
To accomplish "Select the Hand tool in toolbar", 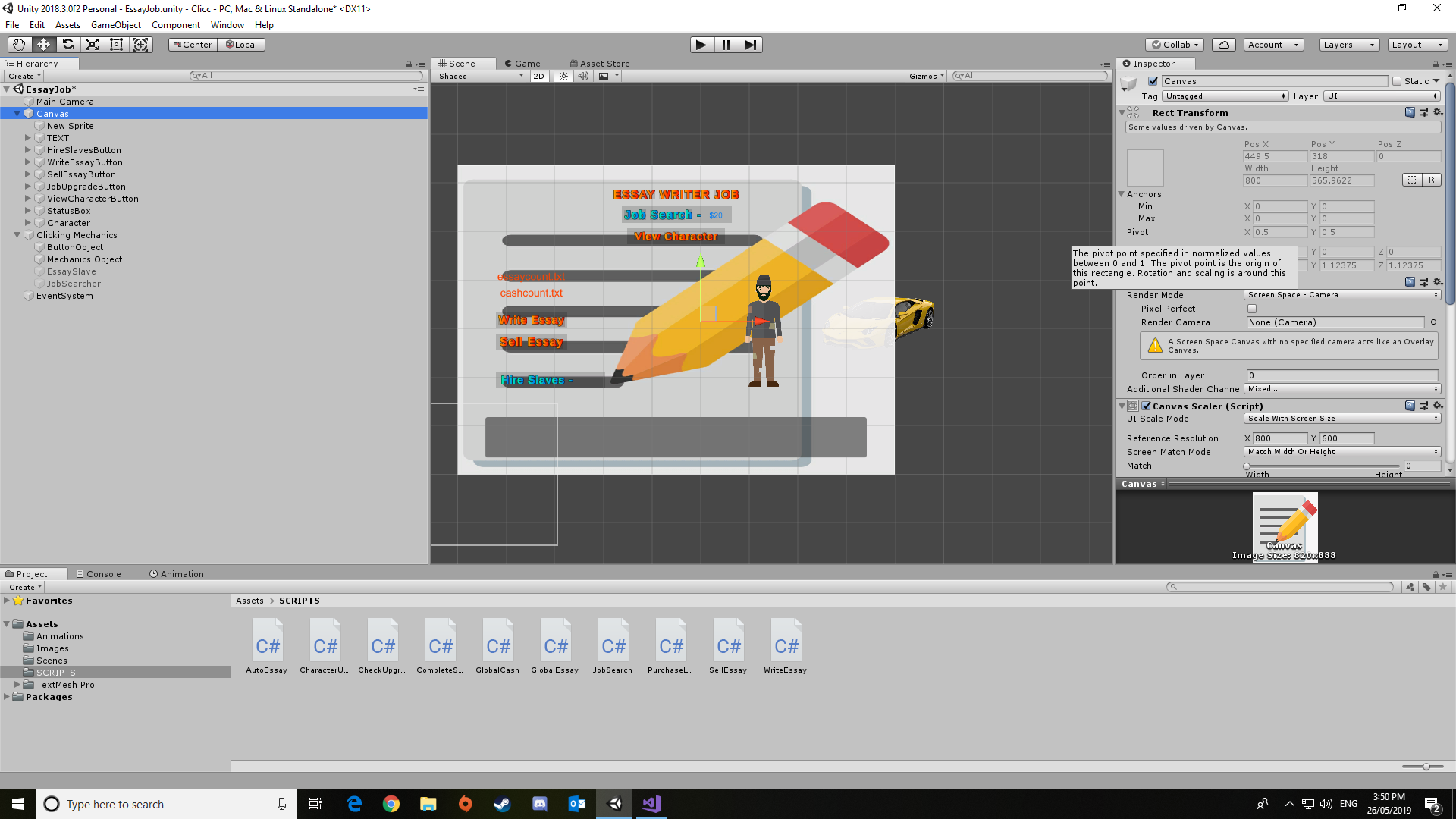I will (x=19, y=45).
